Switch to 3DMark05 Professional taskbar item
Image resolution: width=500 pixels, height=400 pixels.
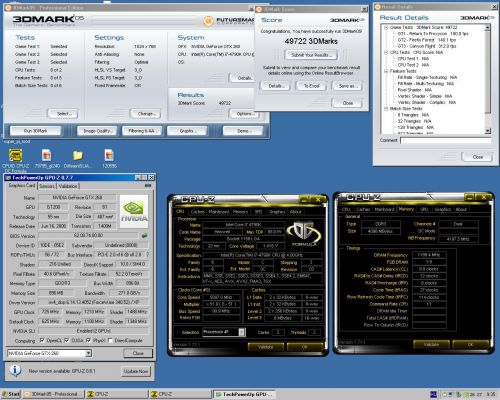click(53, 394)
